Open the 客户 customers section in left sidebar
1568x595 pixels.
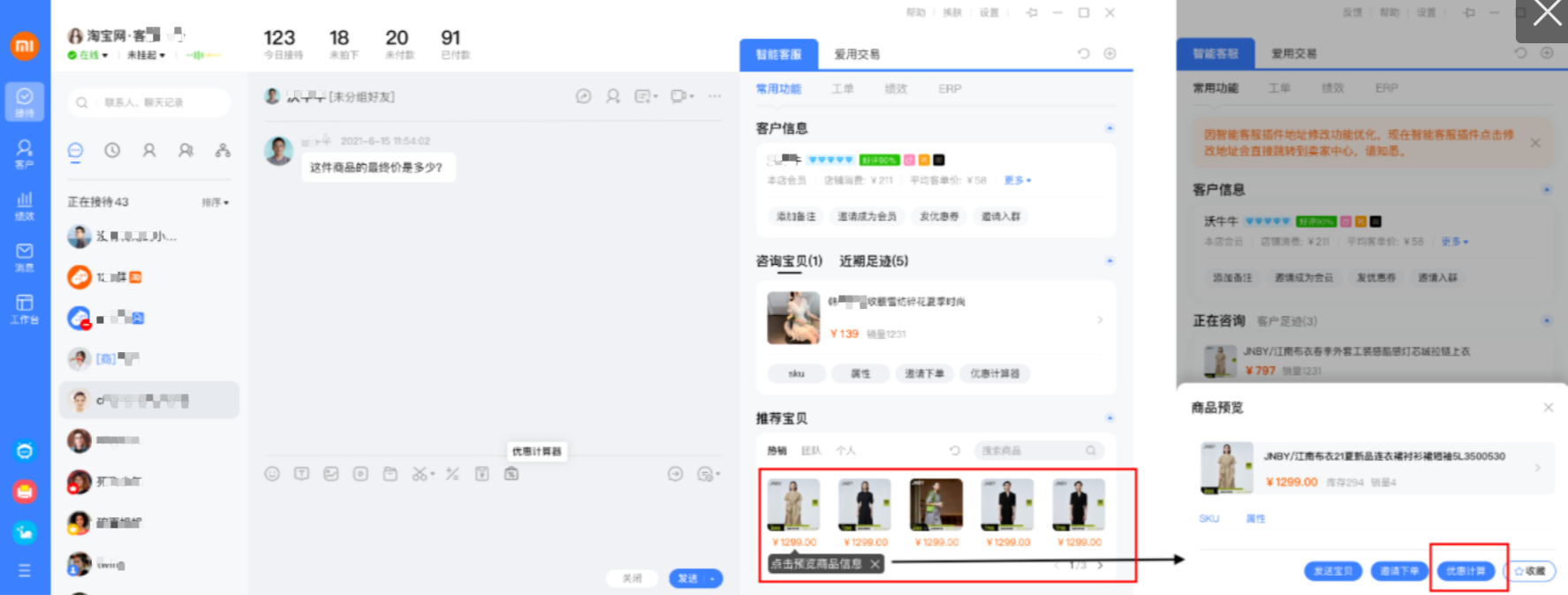25,153
